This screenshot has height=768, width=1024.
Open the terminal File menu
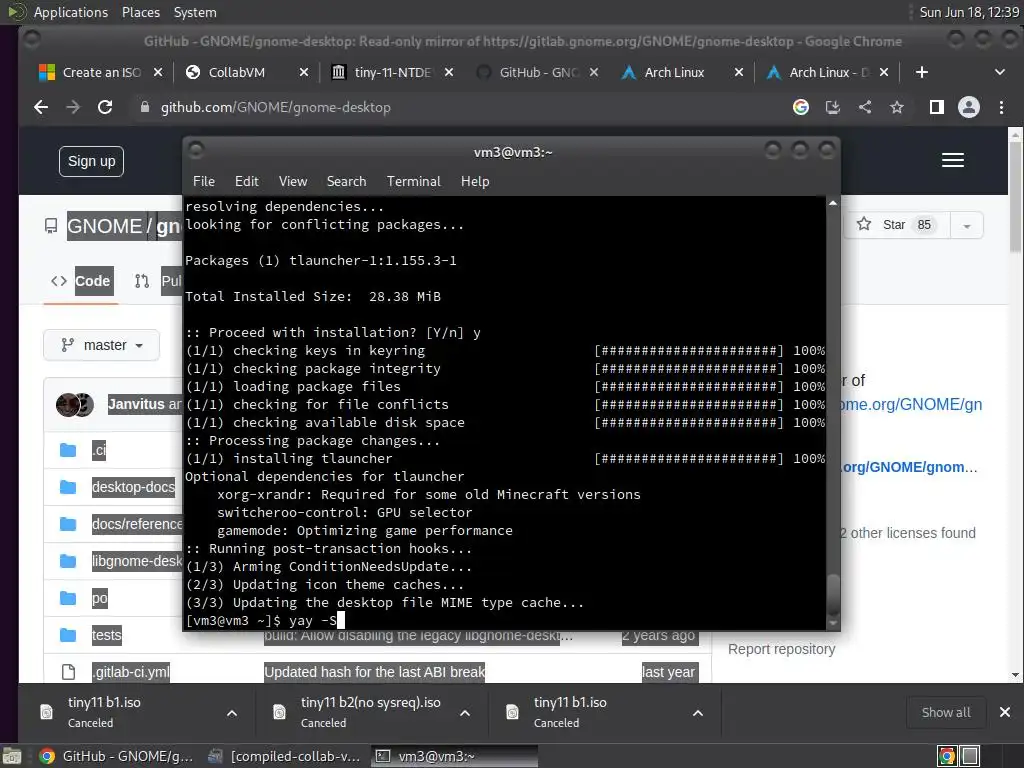204,182
